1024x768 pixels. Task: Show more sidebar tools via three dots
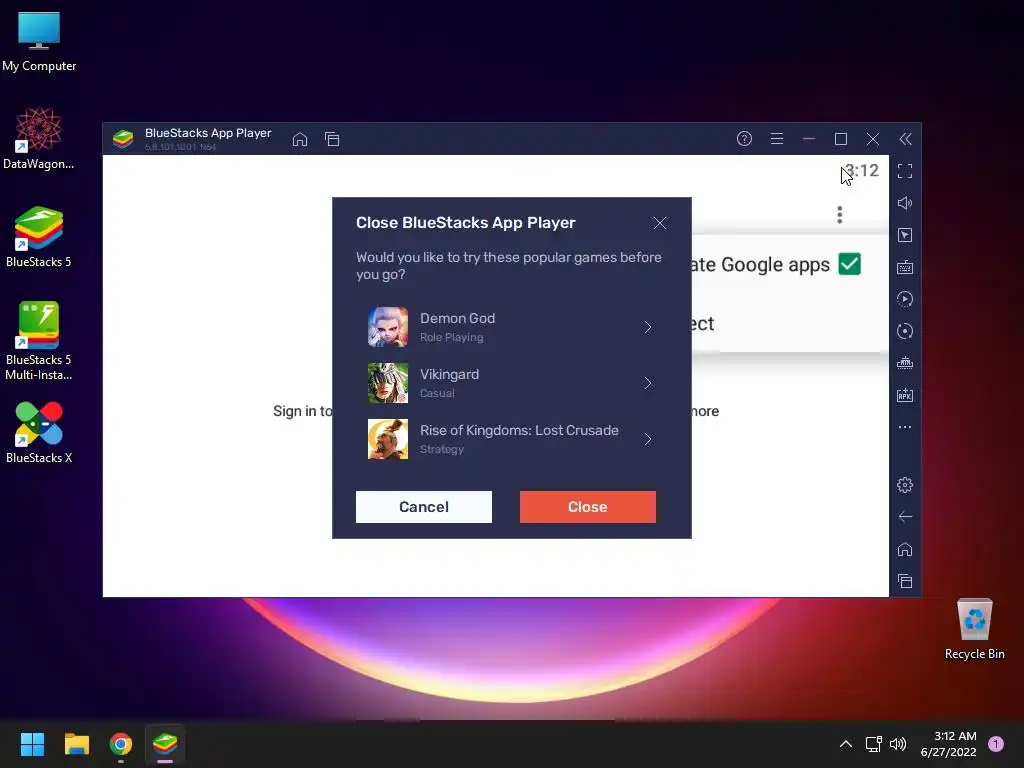[x=905, y=427]
